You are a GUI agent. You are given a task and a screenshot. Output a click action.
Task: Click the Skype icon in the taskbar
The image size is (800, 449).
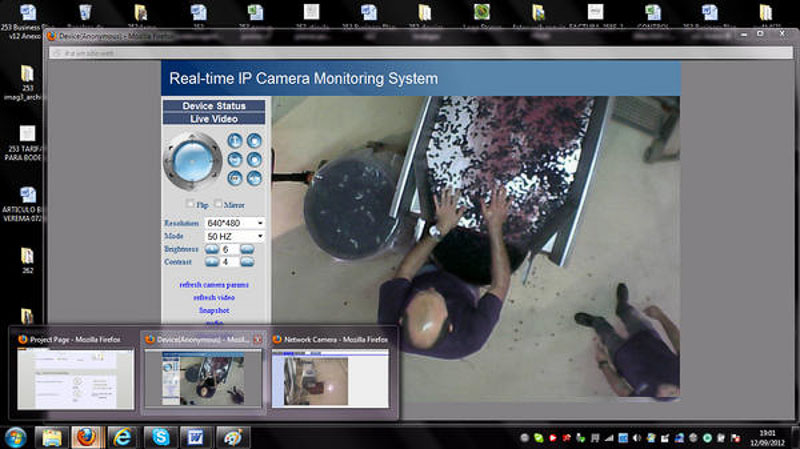coord(158,436)
